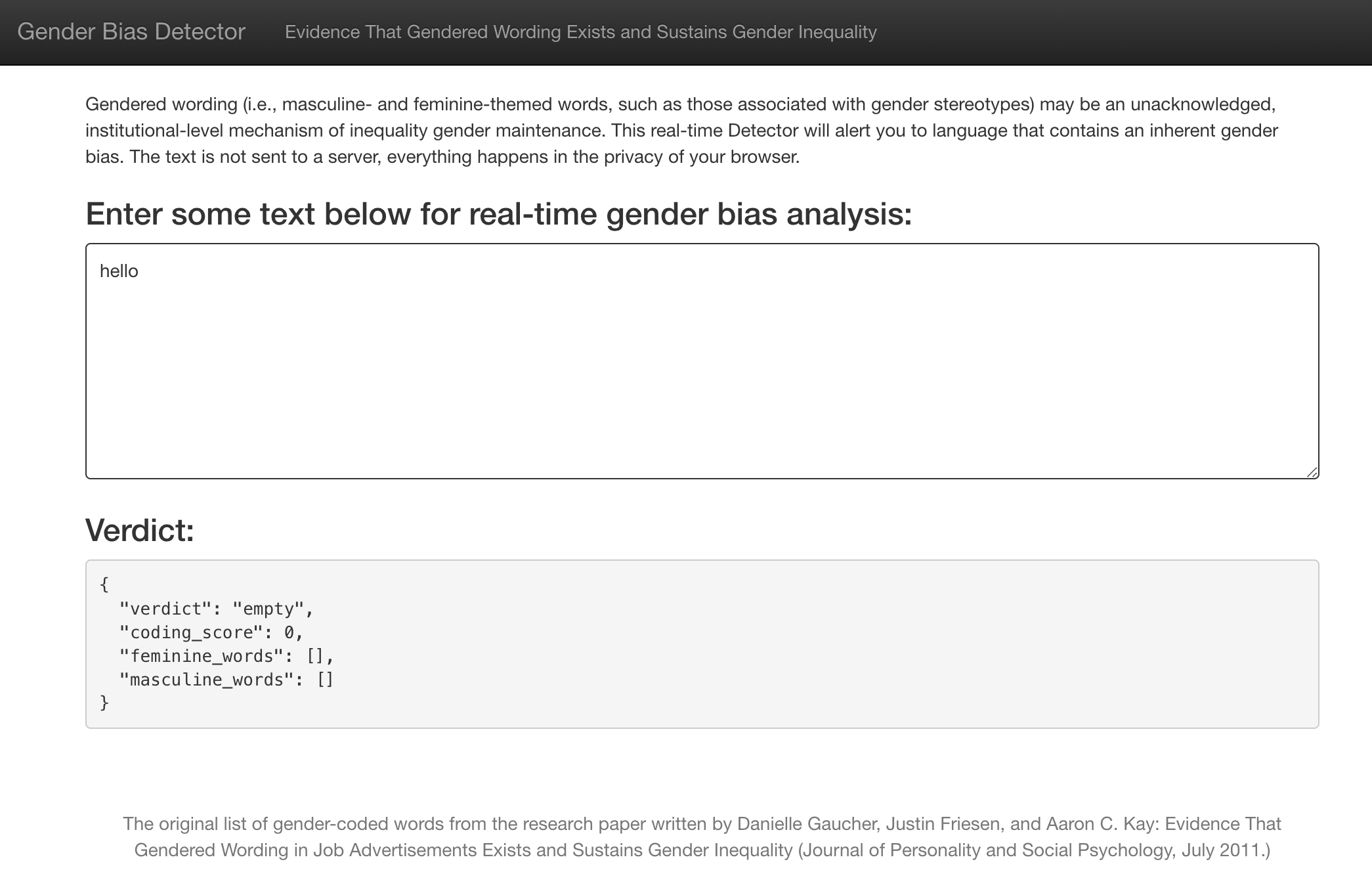
Task: Select the word hello in the textarea
Action: pyautogui.click(x=119, y=270)
